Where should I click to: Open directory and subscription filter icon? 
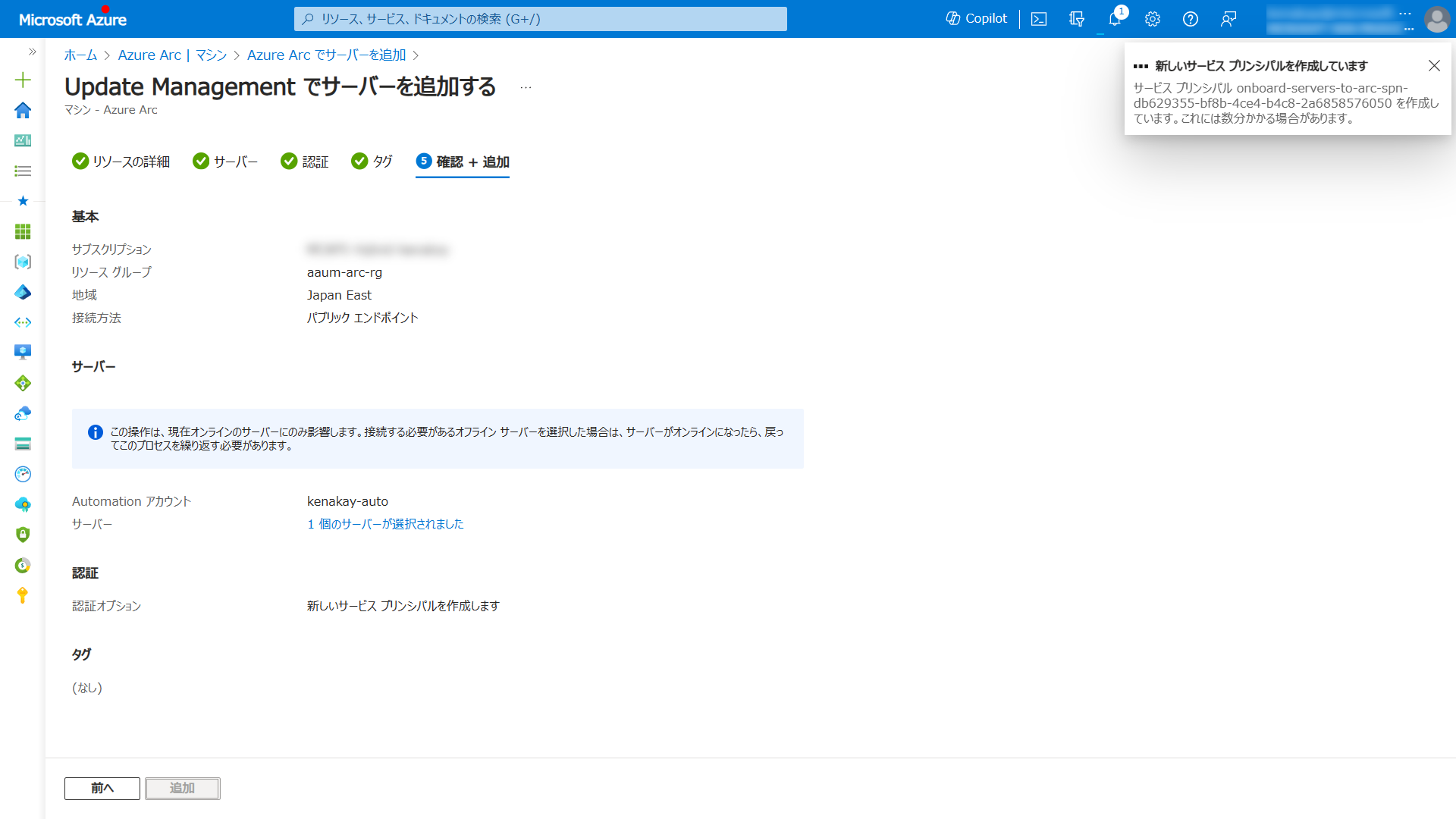coord(1077,19)
